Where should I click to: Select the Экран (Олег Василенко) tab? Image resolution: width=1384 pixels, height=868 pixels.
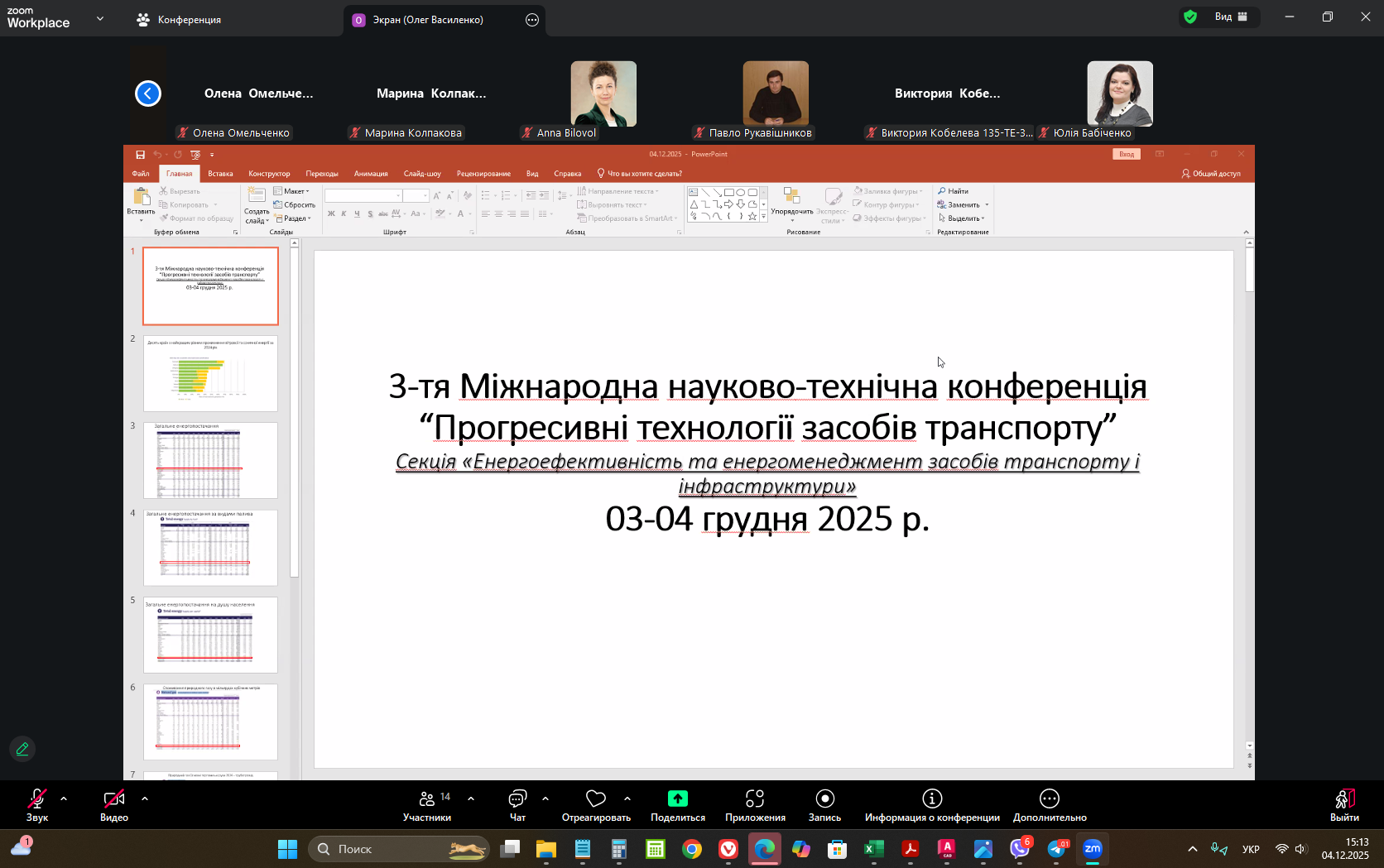click(x=427, y=20)
